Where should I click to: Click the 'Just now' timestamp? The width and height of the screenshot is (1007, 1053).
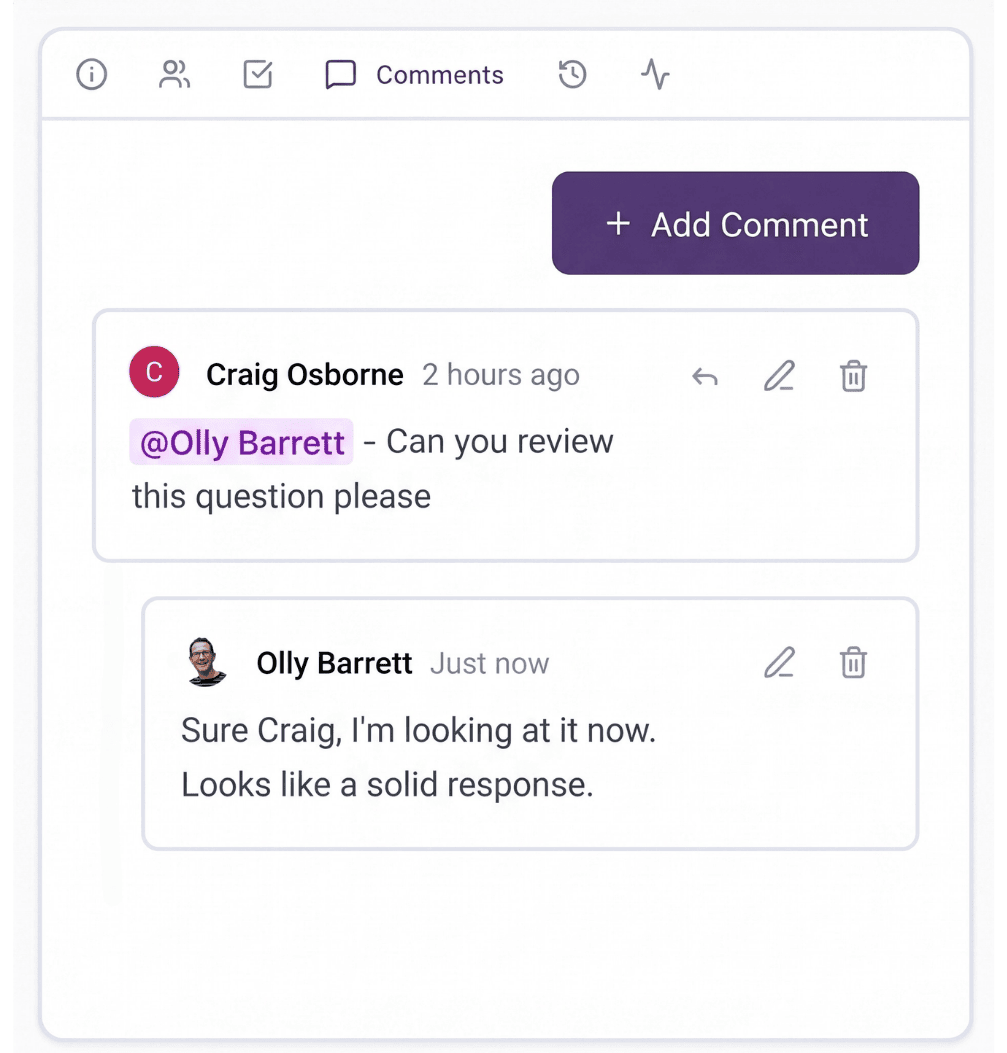(489, 663)
